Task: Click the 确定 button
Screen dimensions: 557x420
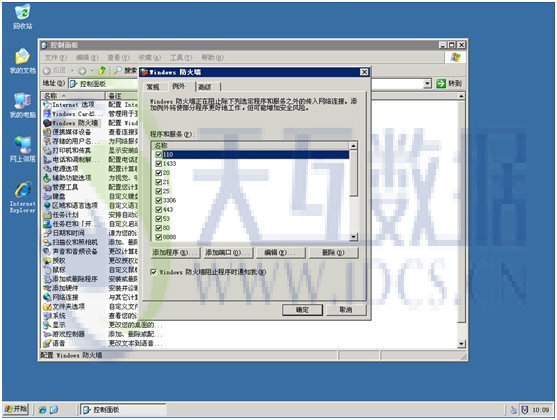Action: coord(302,310)
